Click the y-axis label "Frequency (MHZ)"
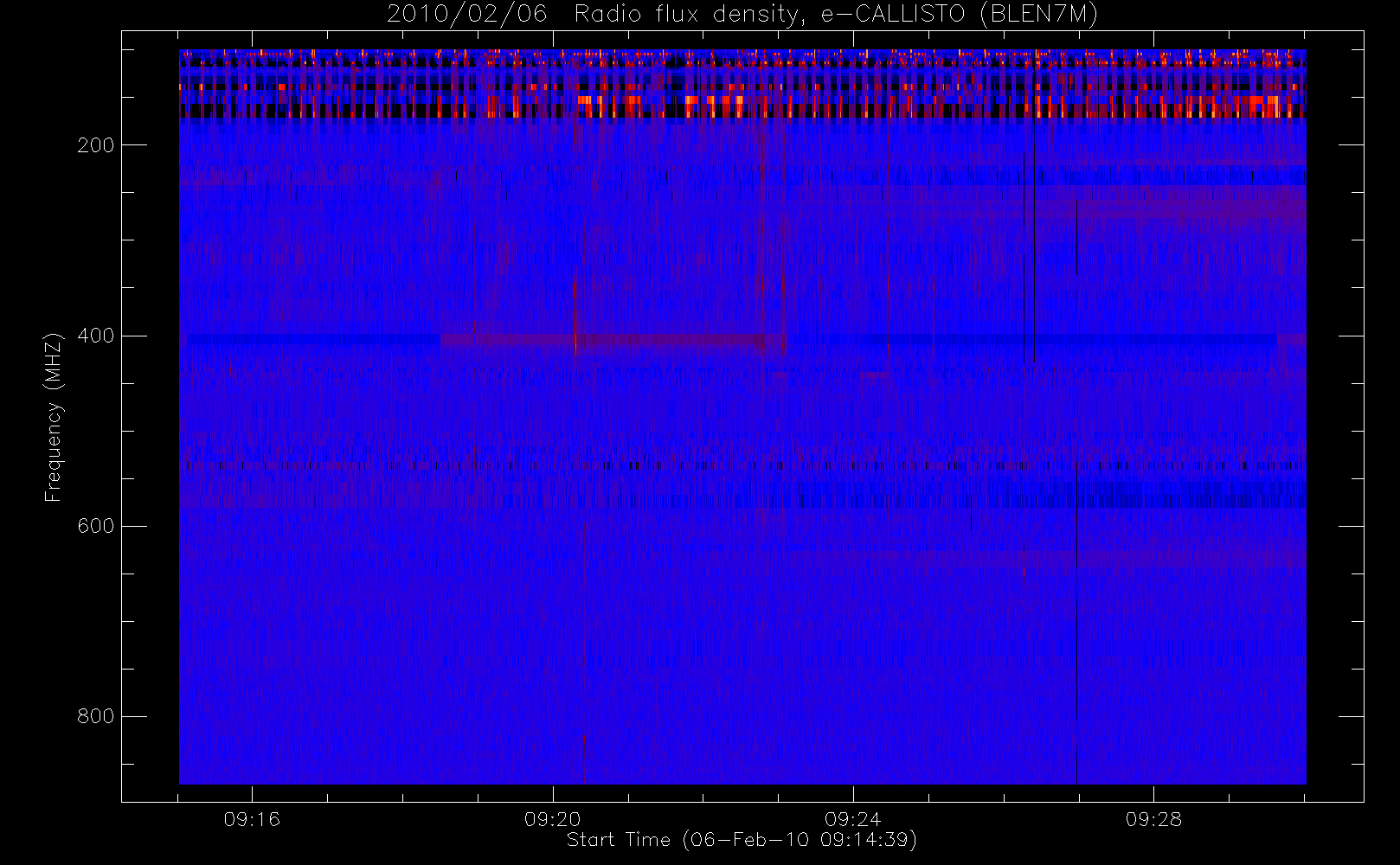1400x865 pixels. 54,417
